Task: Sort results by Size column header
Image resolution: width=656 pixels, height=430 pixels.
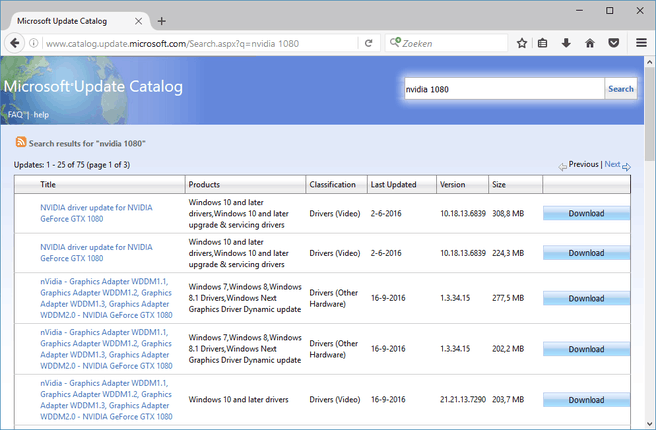Action: coord(500,185)
